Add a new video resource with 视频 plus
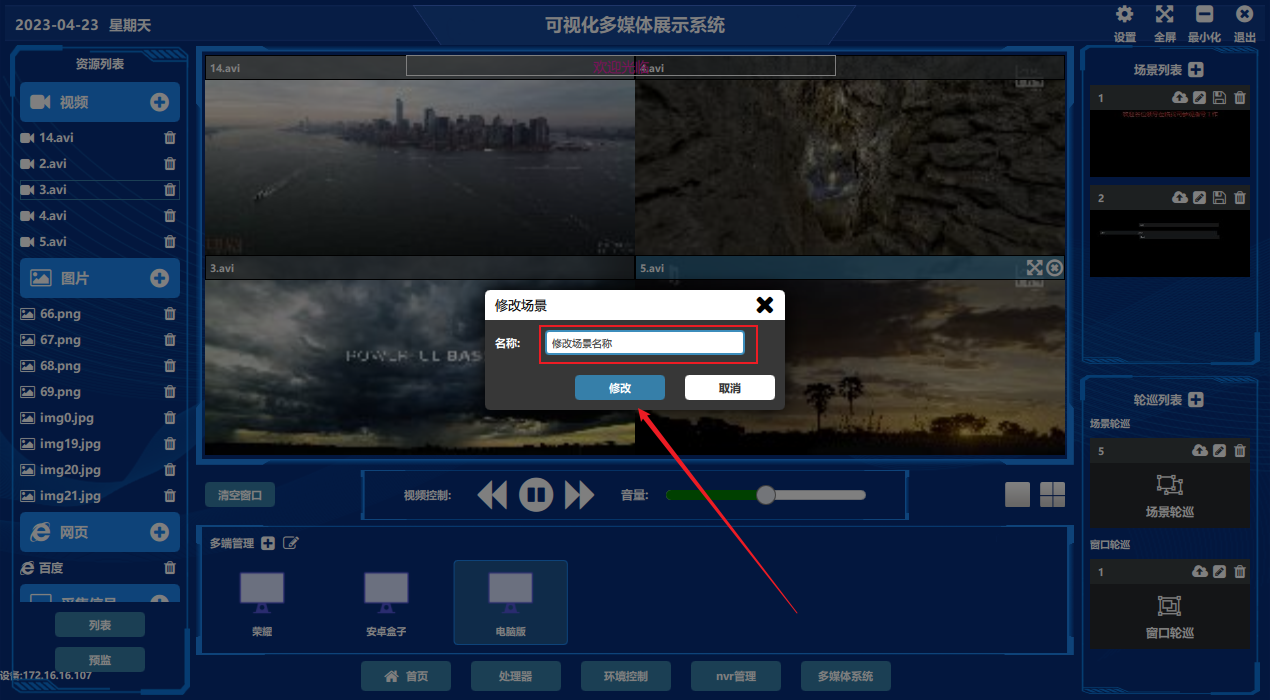 159,102
